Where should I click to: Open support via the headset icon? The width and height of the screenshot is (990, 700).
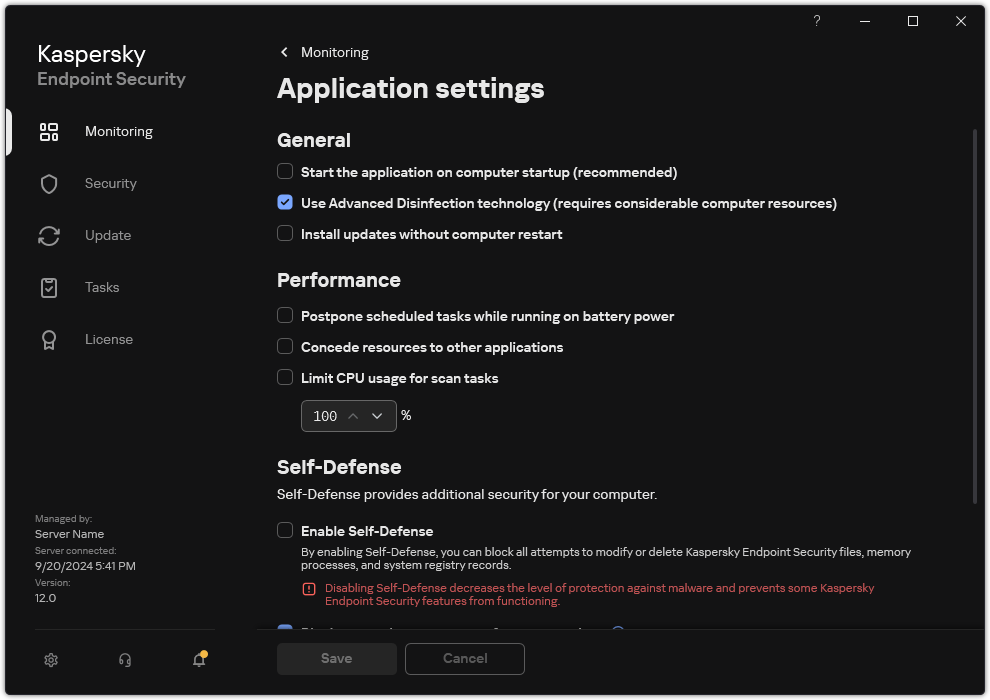click(x=125, y=659)
